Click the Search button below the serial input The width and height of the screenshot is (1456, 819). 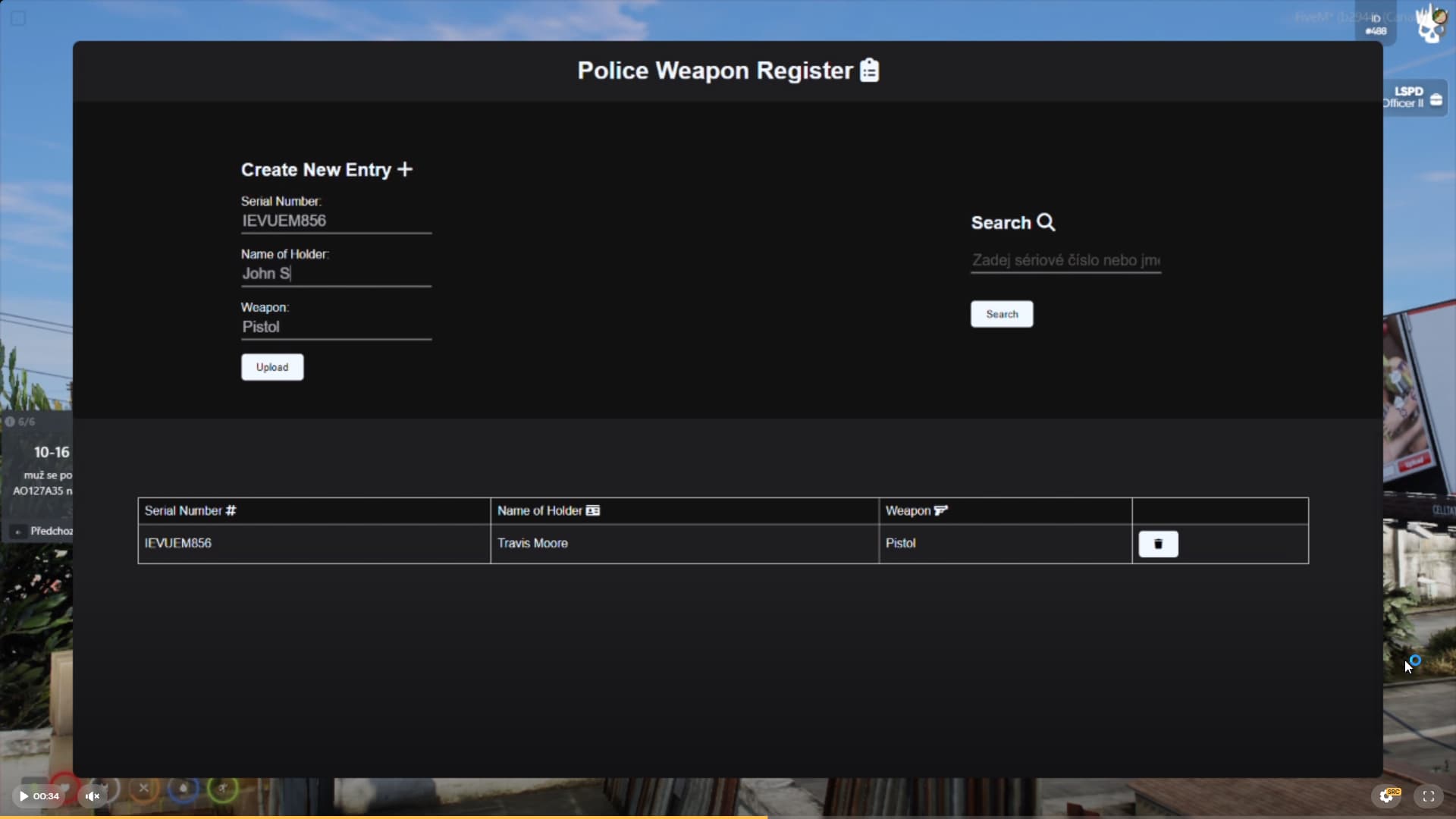coord(1002,313)
